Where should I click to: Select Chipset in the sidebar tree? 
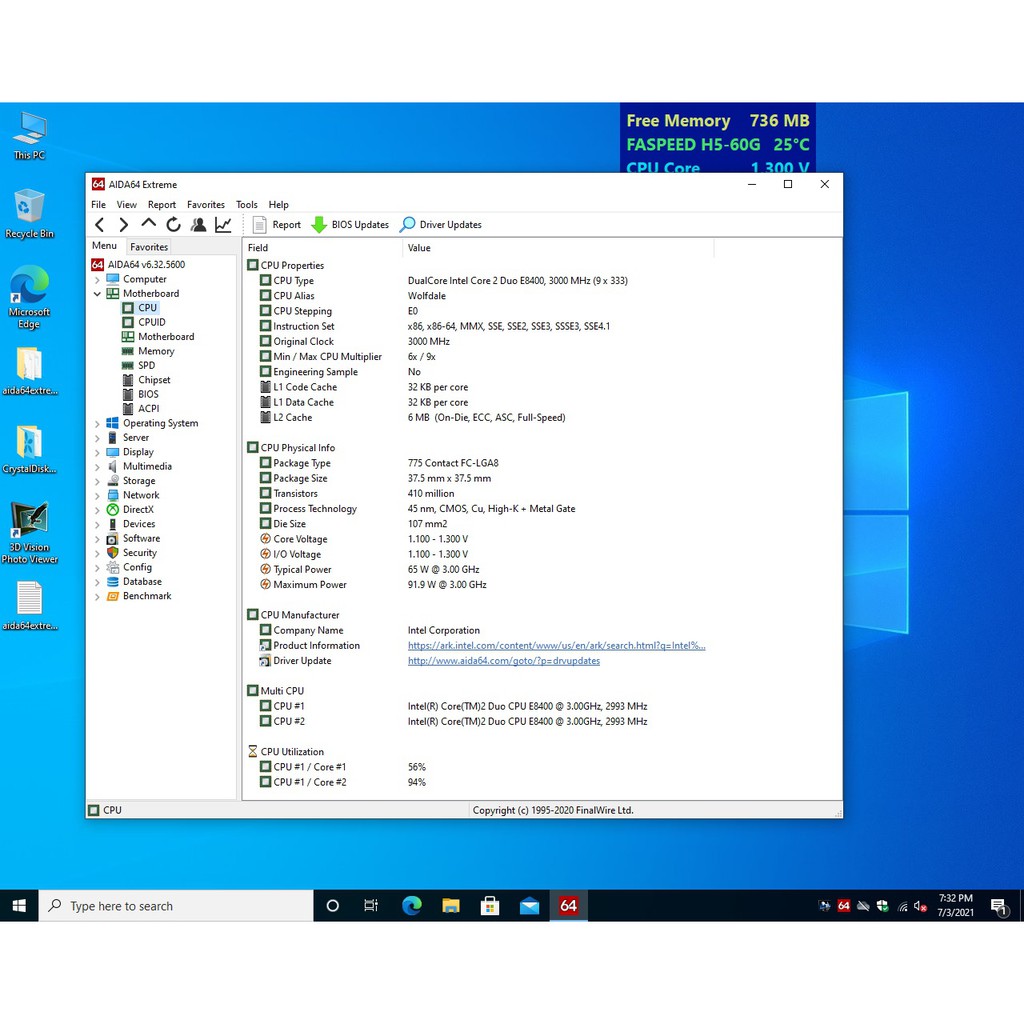(x=146, y=379)
